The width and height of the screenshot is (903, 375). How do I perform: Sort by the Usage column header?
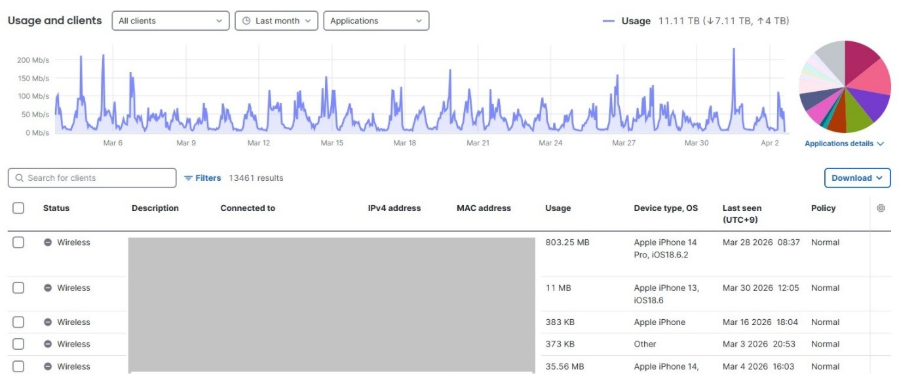tap(558, 208)
